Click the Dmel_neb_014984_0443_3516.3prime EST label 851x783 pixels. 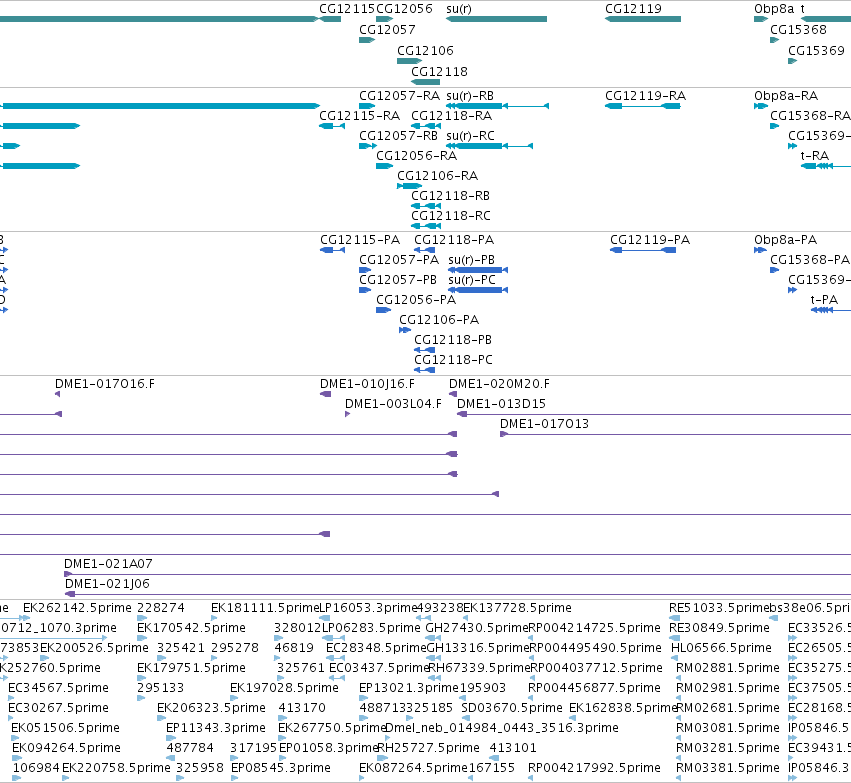pyautogui.click(x=502, y=728)
